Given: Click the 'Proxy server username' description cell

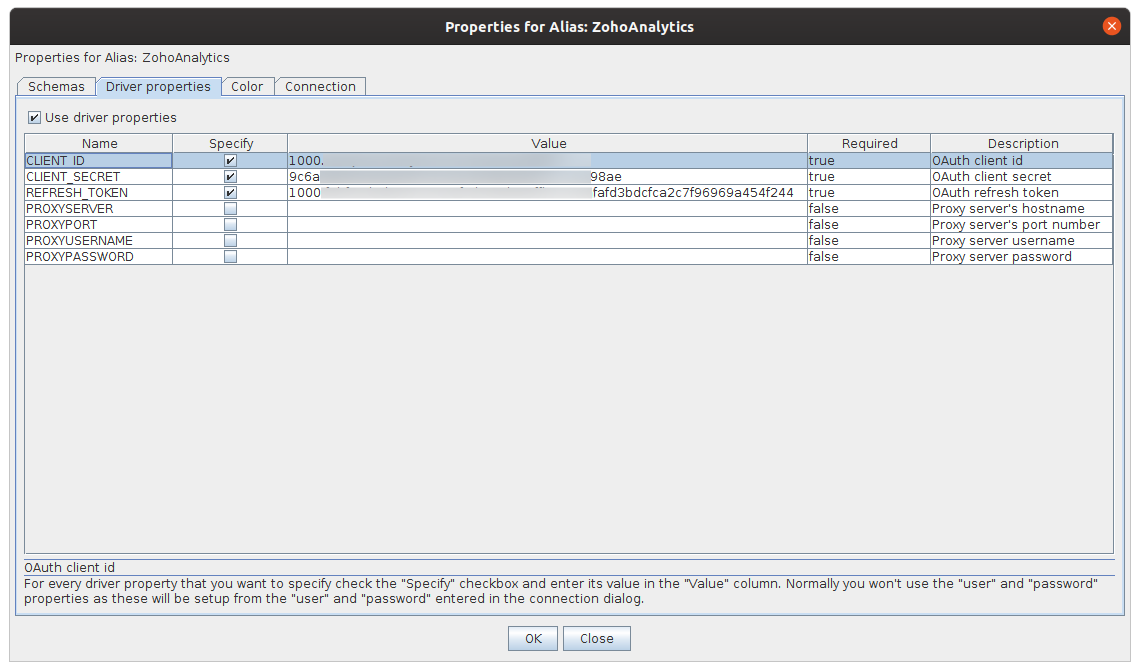Looking at the screenshot, I should point(1021,241).
